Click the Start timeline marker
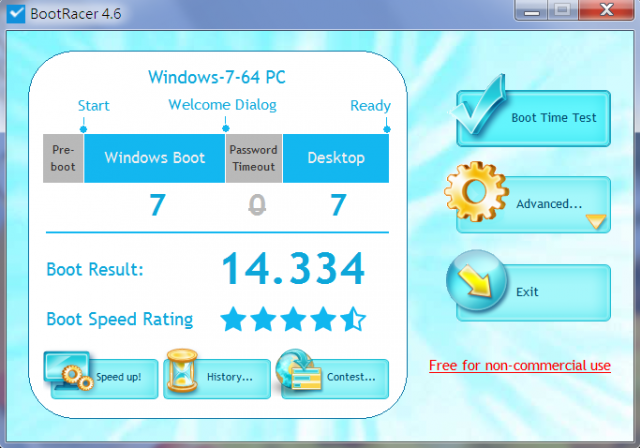The height and width of the screenshot is (448, 640). (x=83, y=129)
